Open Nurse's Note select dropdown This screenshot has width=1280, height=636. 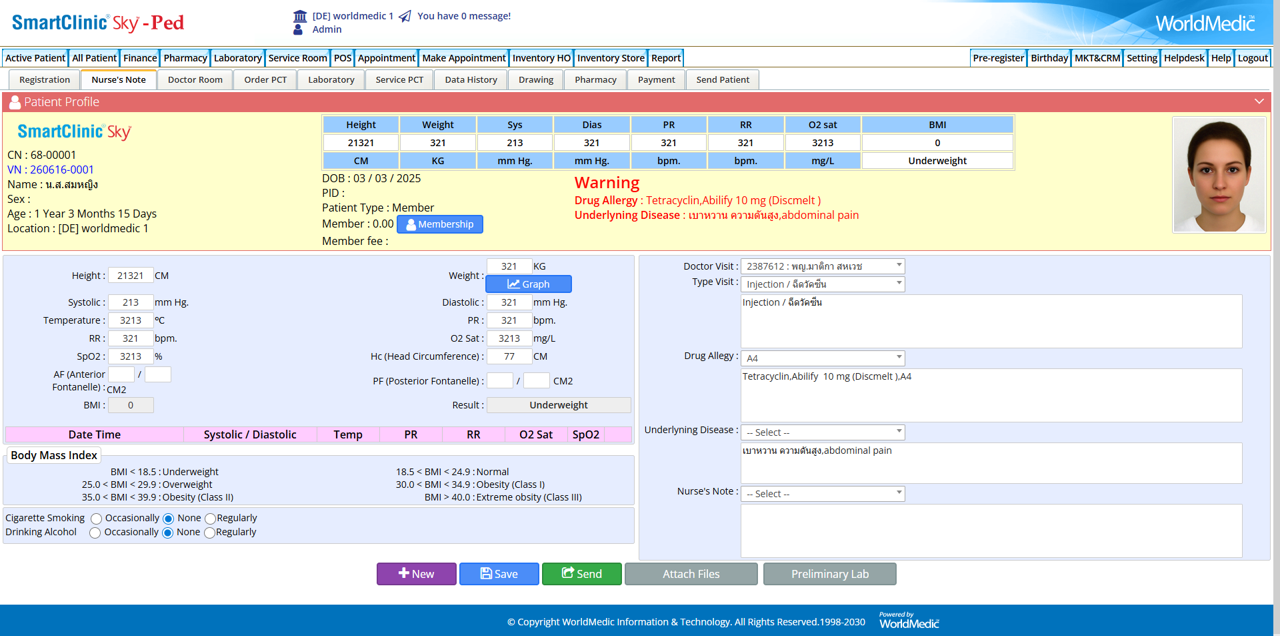pos(823,494)
